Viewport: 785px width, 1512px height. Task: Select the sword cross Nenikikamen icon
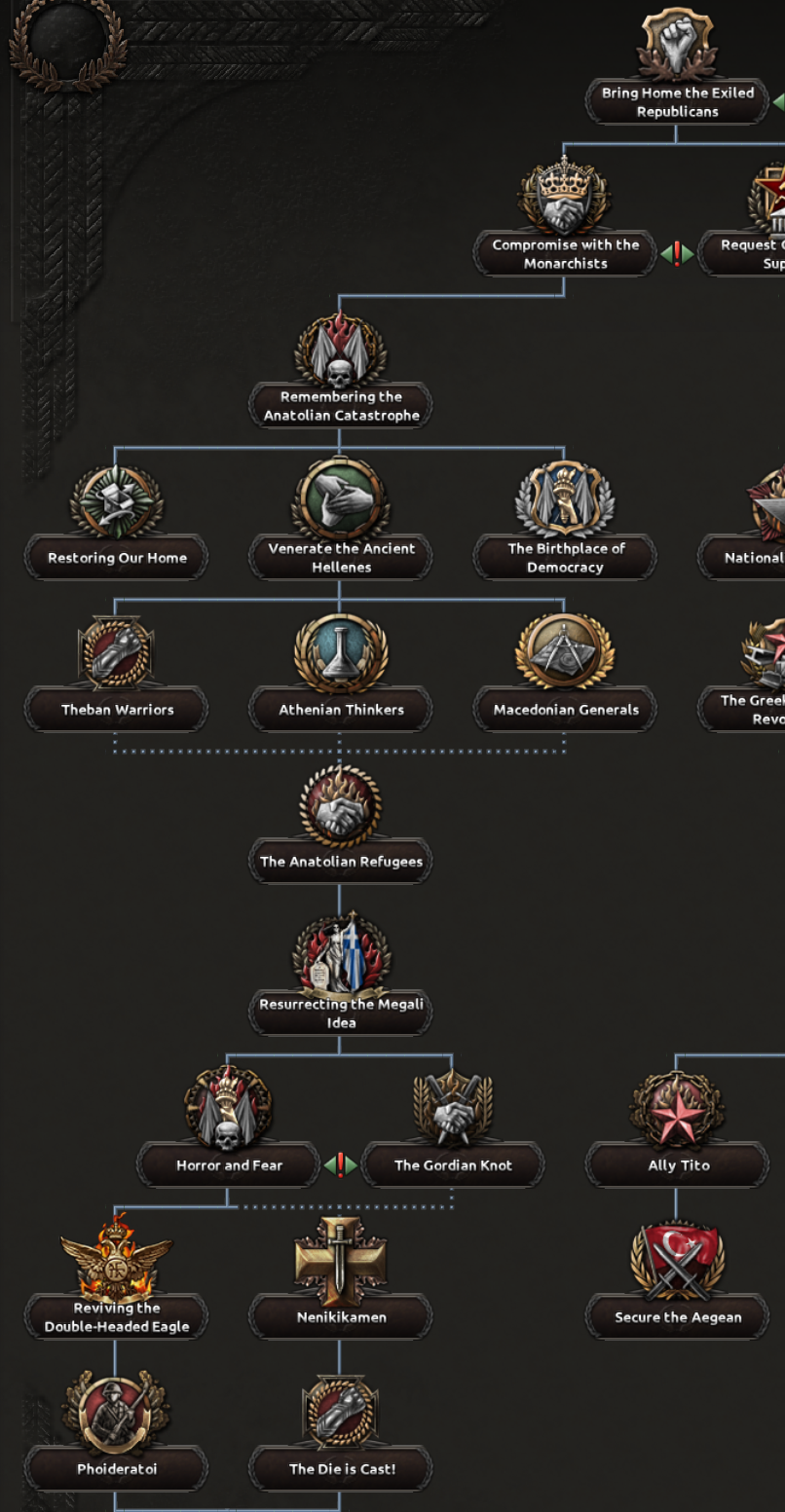341,1260
